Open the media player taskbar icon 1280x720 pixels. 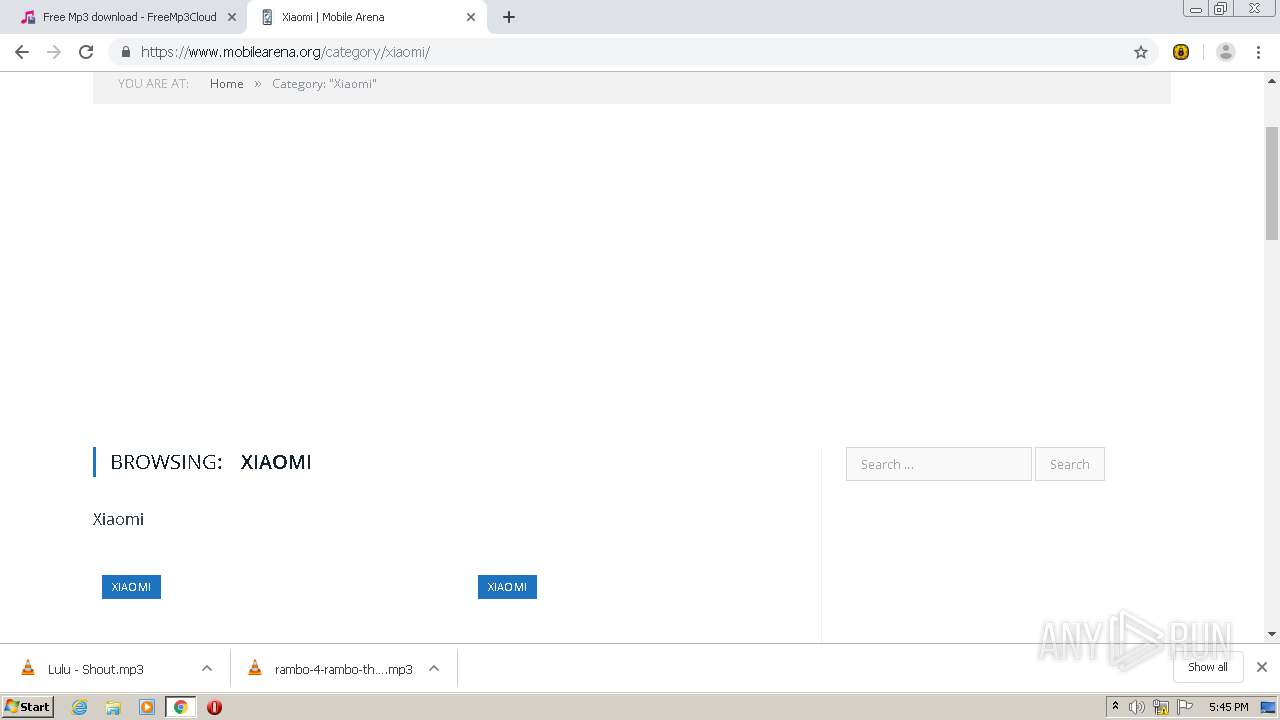pyautogui.click(x=147, y=707)
